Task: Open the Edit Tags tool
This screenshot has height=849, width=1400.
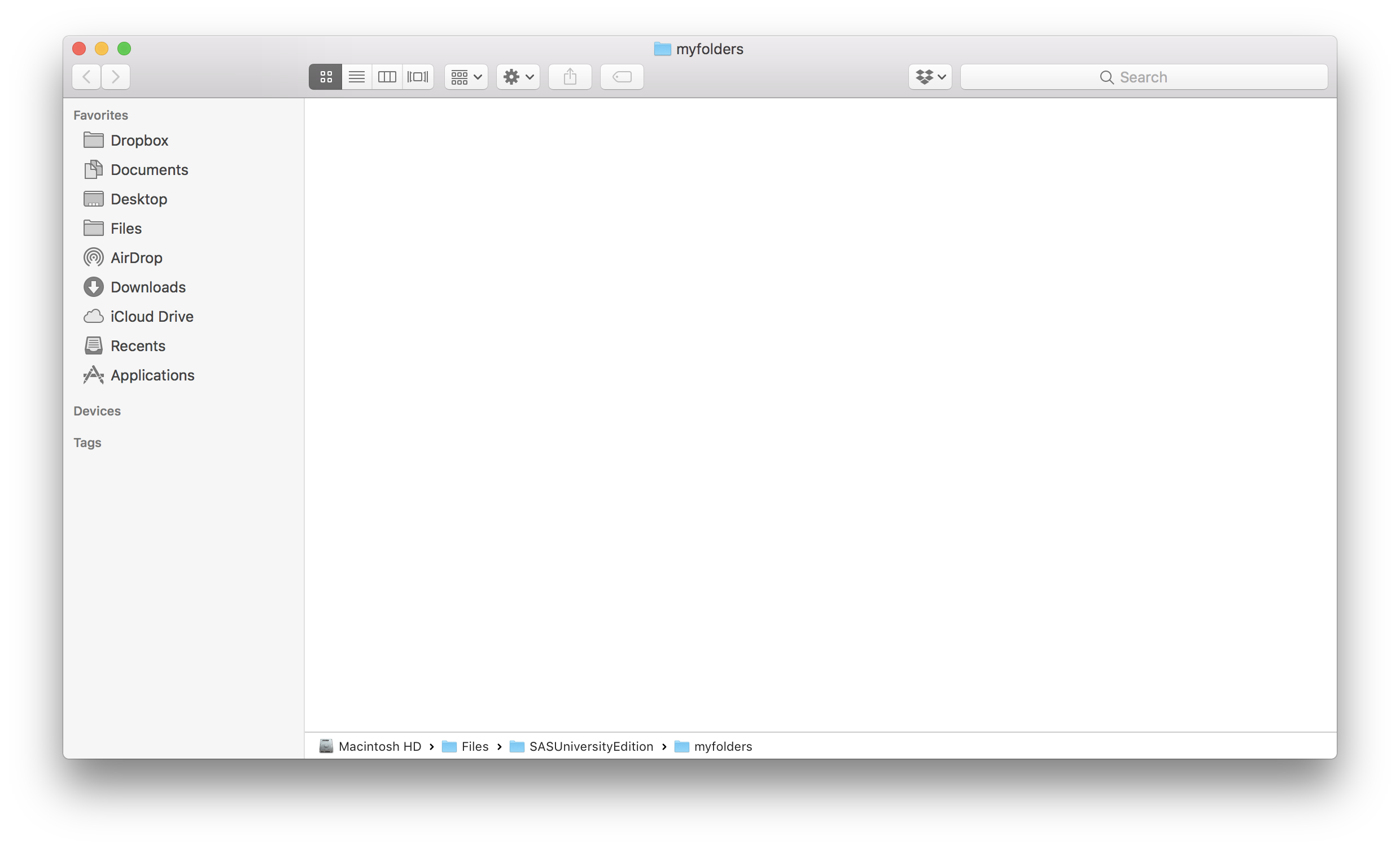Action: pos(621,77)
